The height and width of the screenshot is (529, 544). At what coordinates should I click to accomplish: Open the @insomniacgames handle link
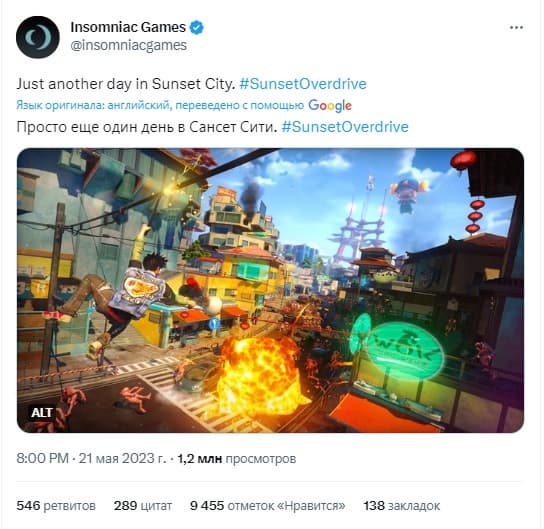tap(128, 45)
